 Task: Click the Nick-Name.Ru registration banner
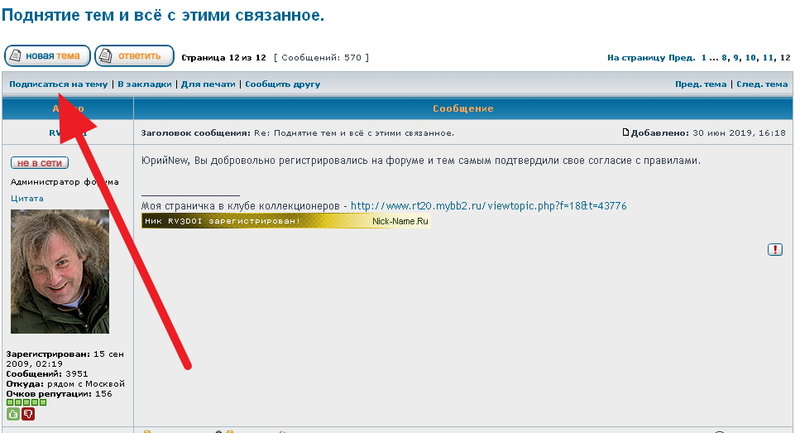pyautogui.click(x=286, y=221)
